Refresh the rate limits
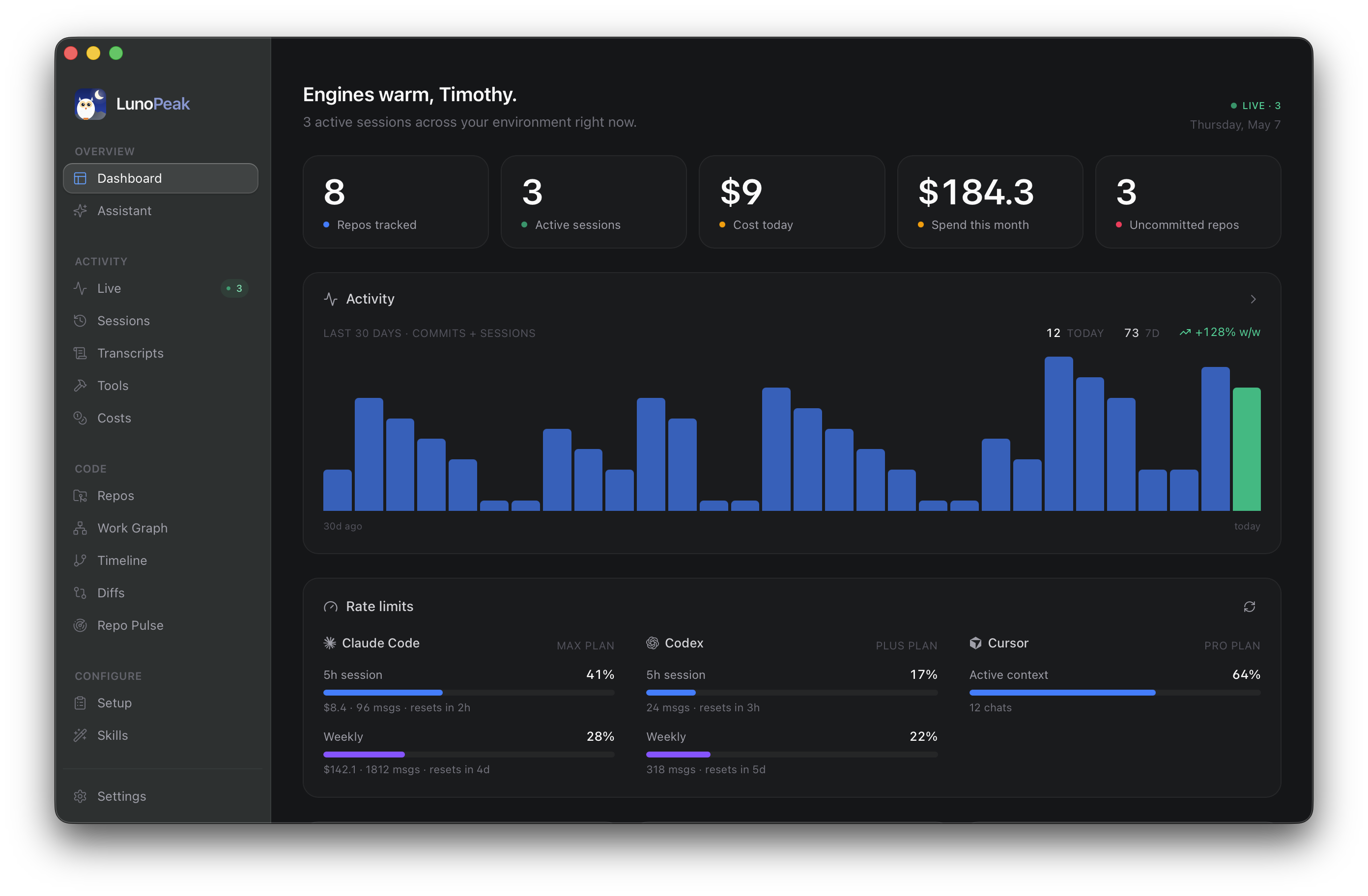The width and height of the screenshot is (1368, 896). click(1249, 606)
